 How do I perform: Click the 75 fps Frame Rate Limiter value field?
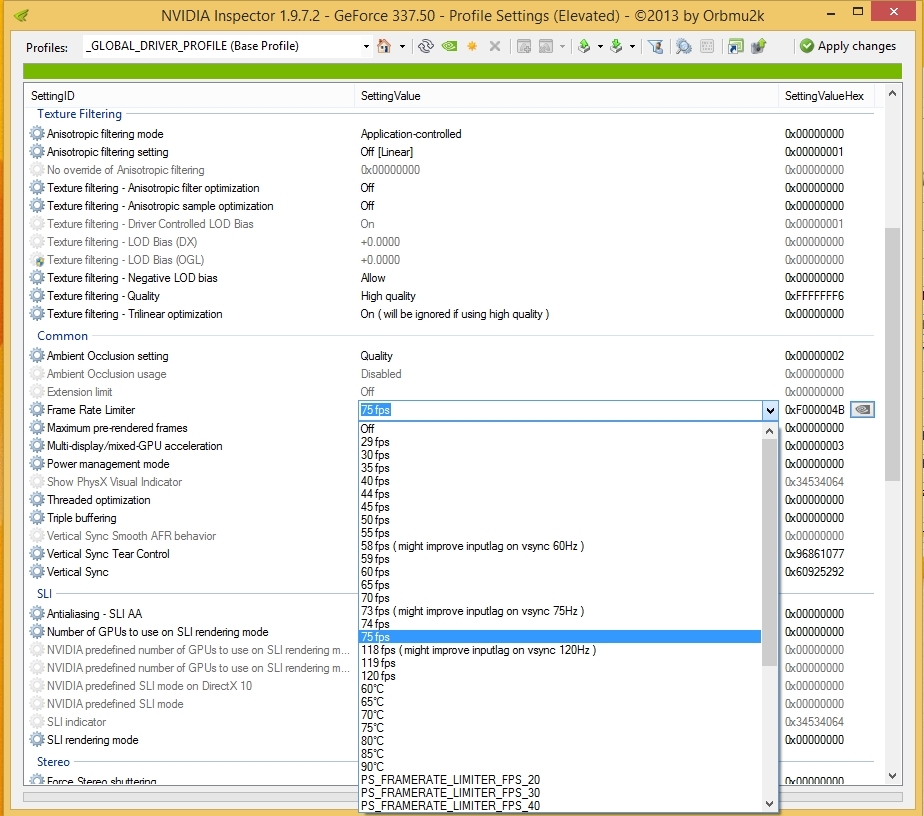pyautogui.click(x=560, y=410)
